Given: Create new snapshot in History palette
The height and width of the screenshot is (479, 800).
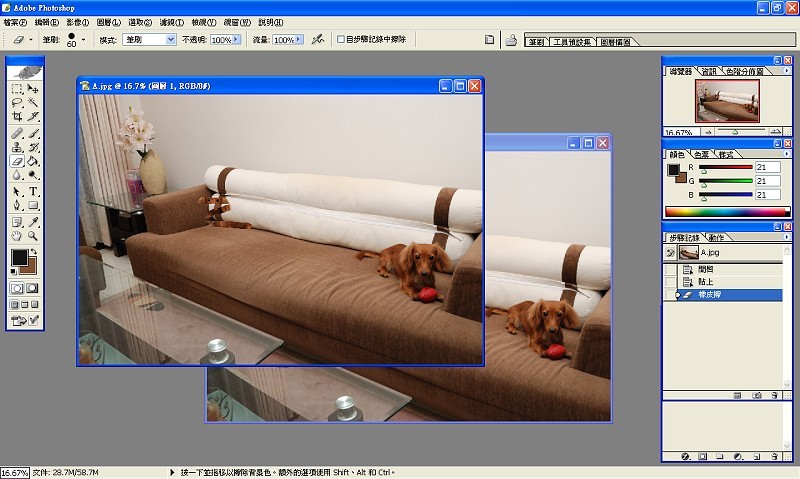Looking at the screenshot, I should [x=756, y=395].
